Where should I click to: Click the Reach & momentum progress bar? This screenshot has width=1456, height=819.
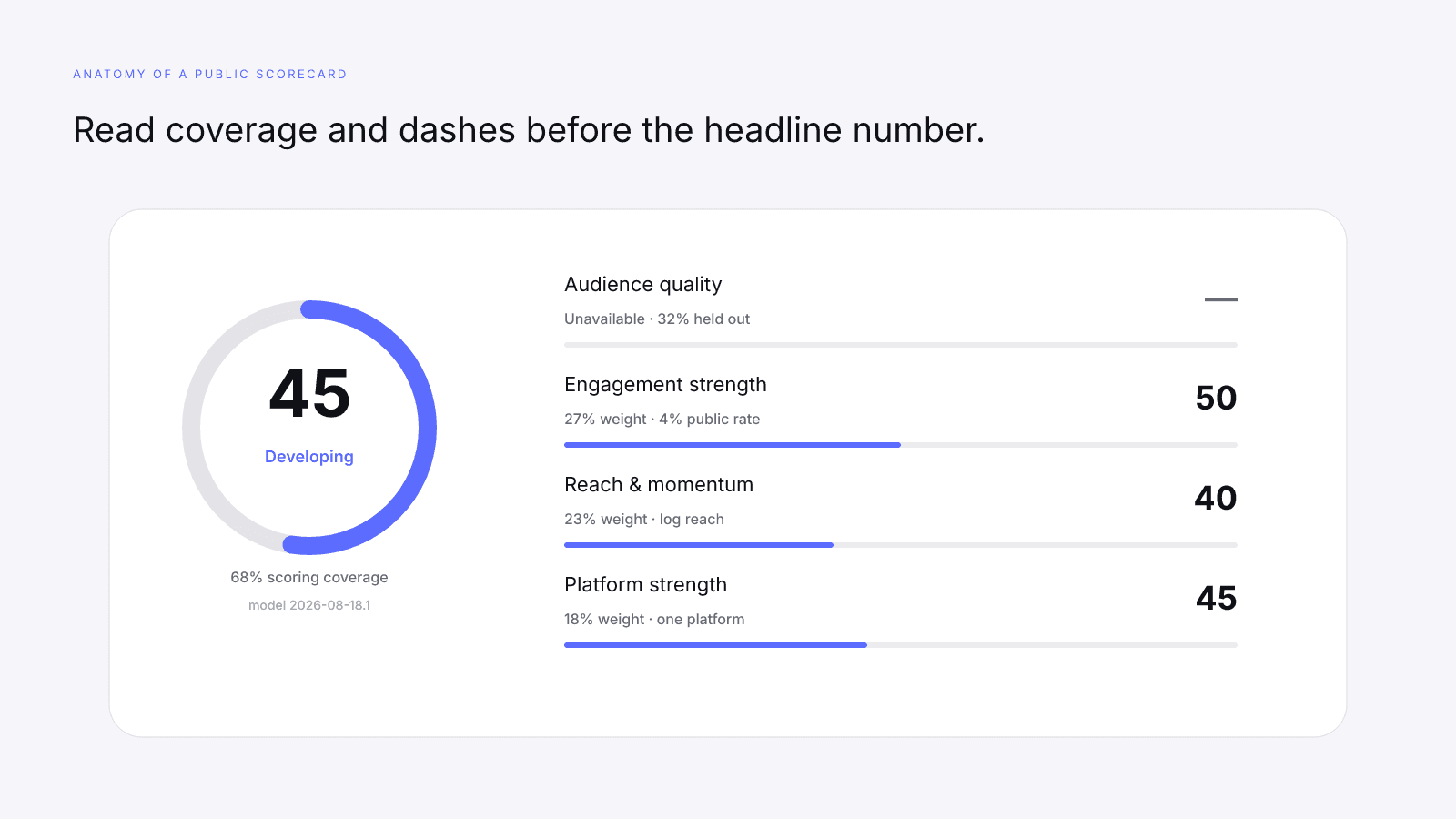(901, 545)
